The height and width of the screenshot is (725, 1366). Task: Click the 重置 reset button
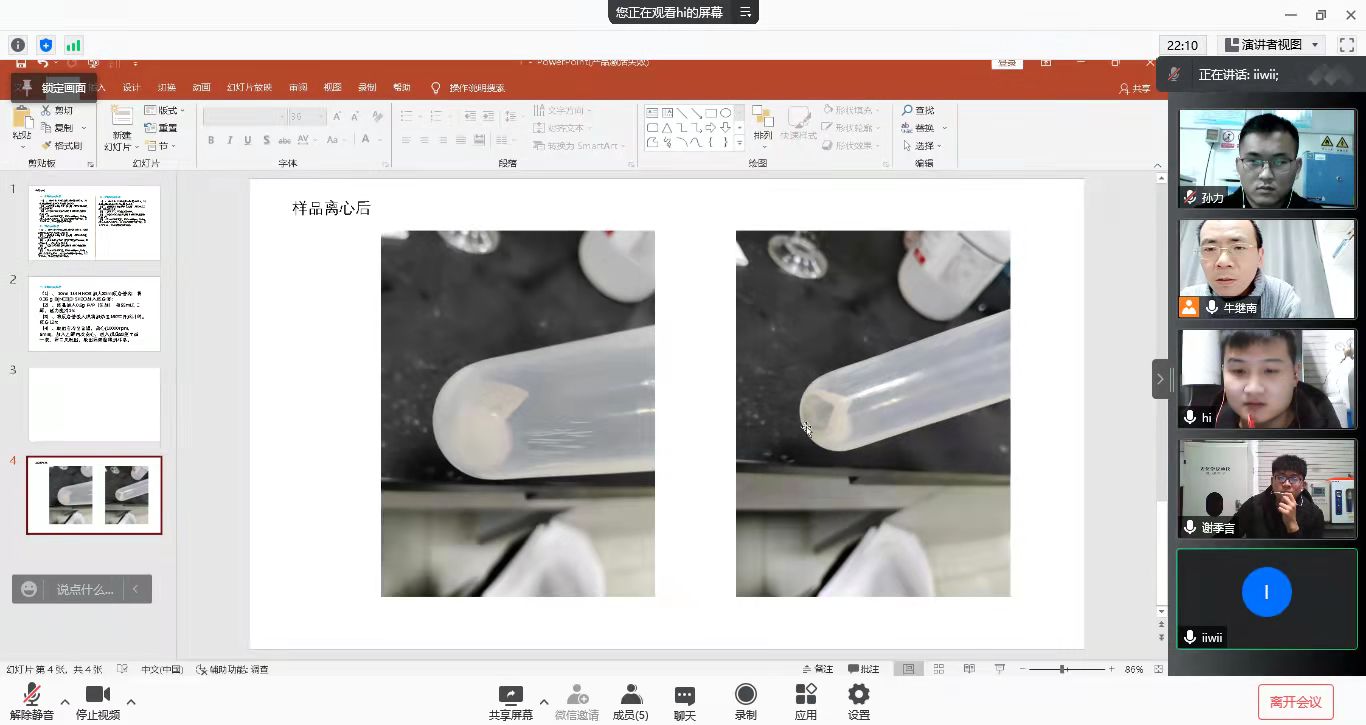pos(161,128)
